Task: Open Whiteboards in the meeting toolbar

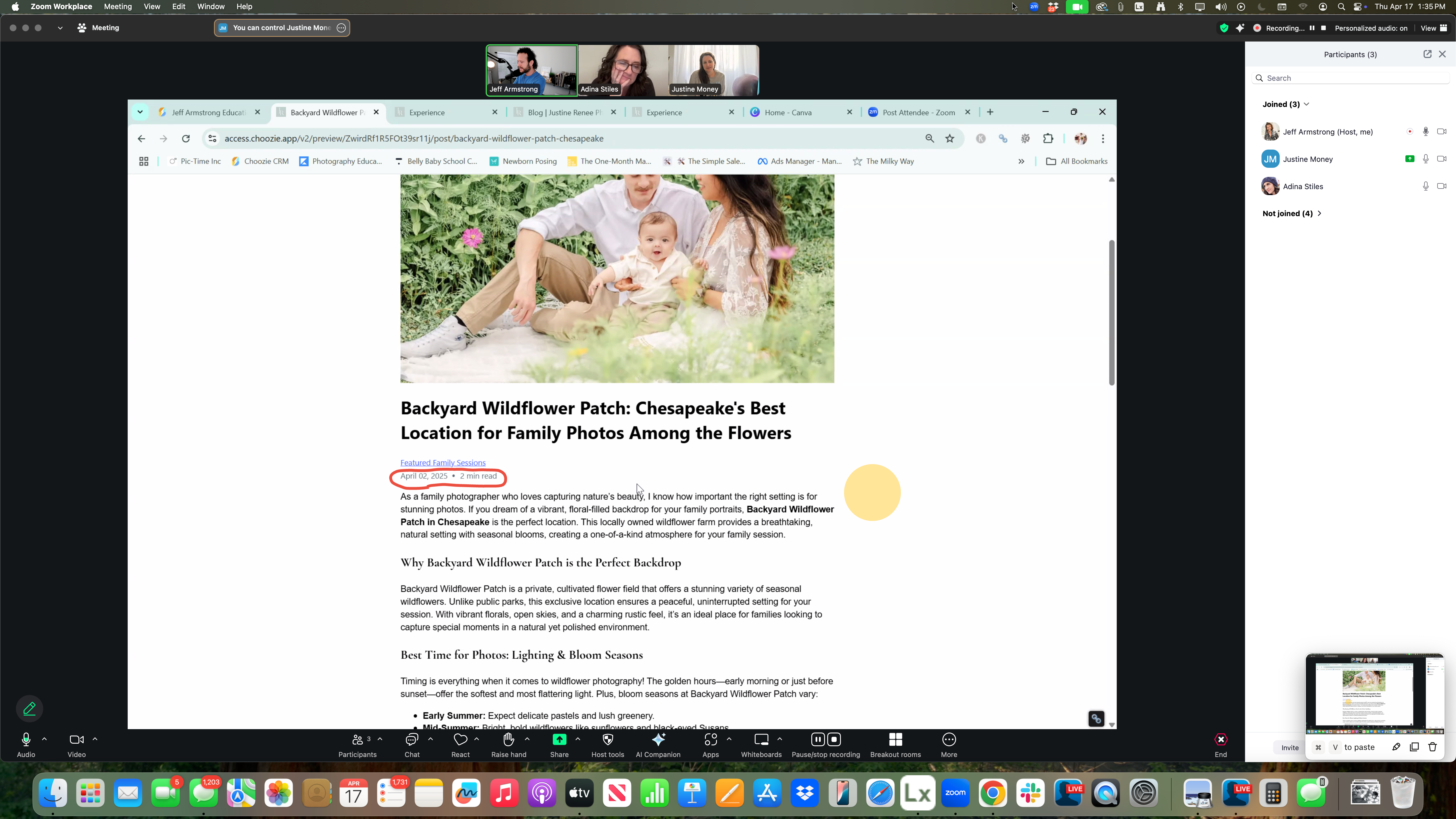Action: [761, 744]
